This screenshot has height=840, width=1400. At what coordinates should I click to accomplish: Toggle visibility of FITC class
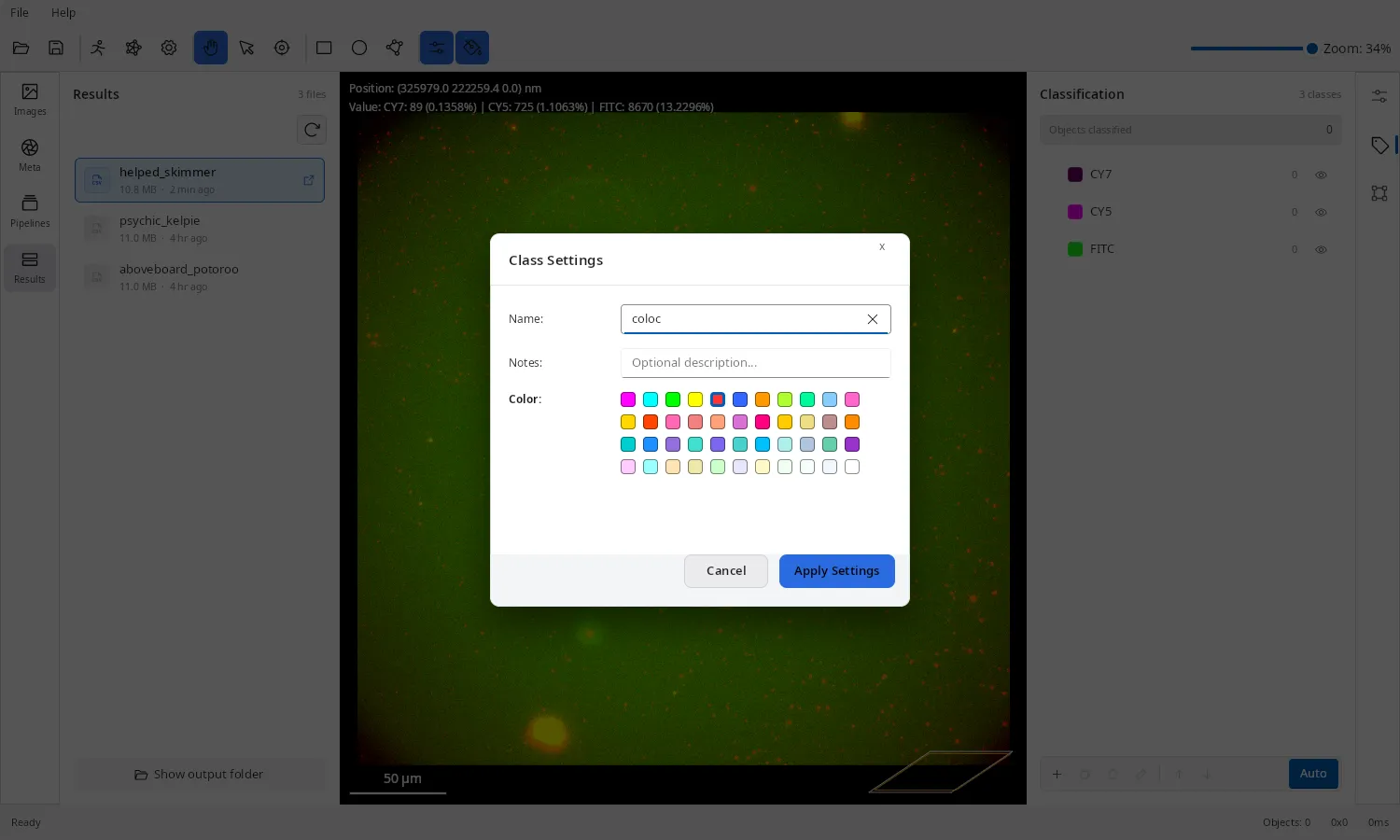pos(1321,249)
